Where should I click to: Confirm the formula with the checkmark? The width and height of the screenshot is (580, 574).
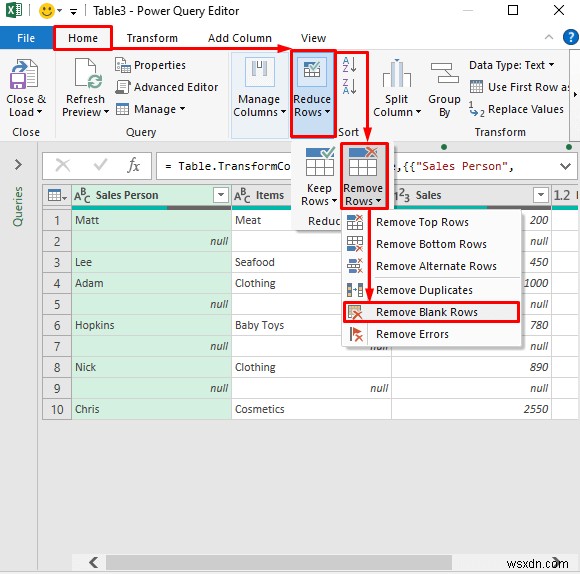100,165
